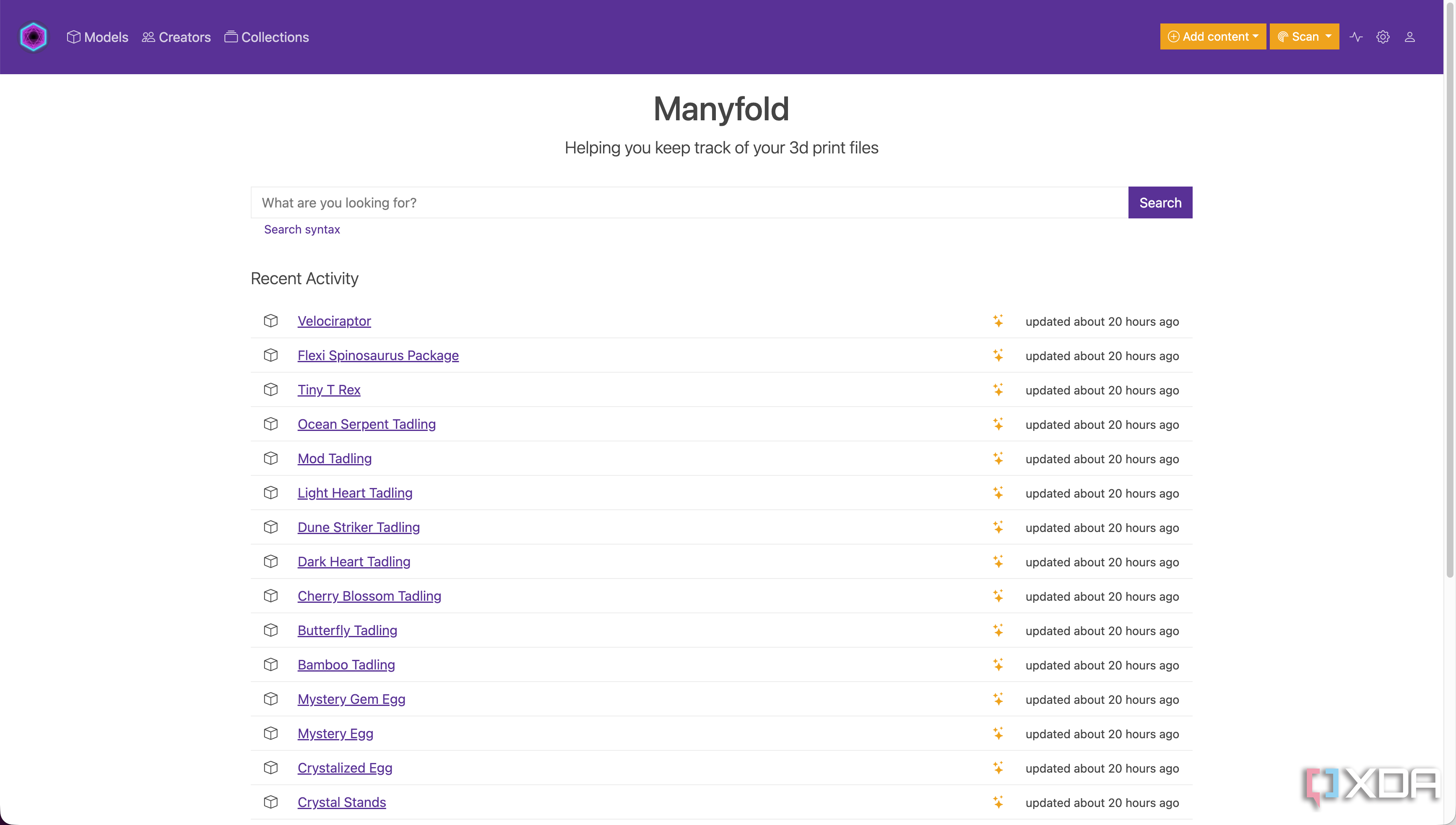Open the user account icon
1456x825 pixels.
(x=1409, y=37)
